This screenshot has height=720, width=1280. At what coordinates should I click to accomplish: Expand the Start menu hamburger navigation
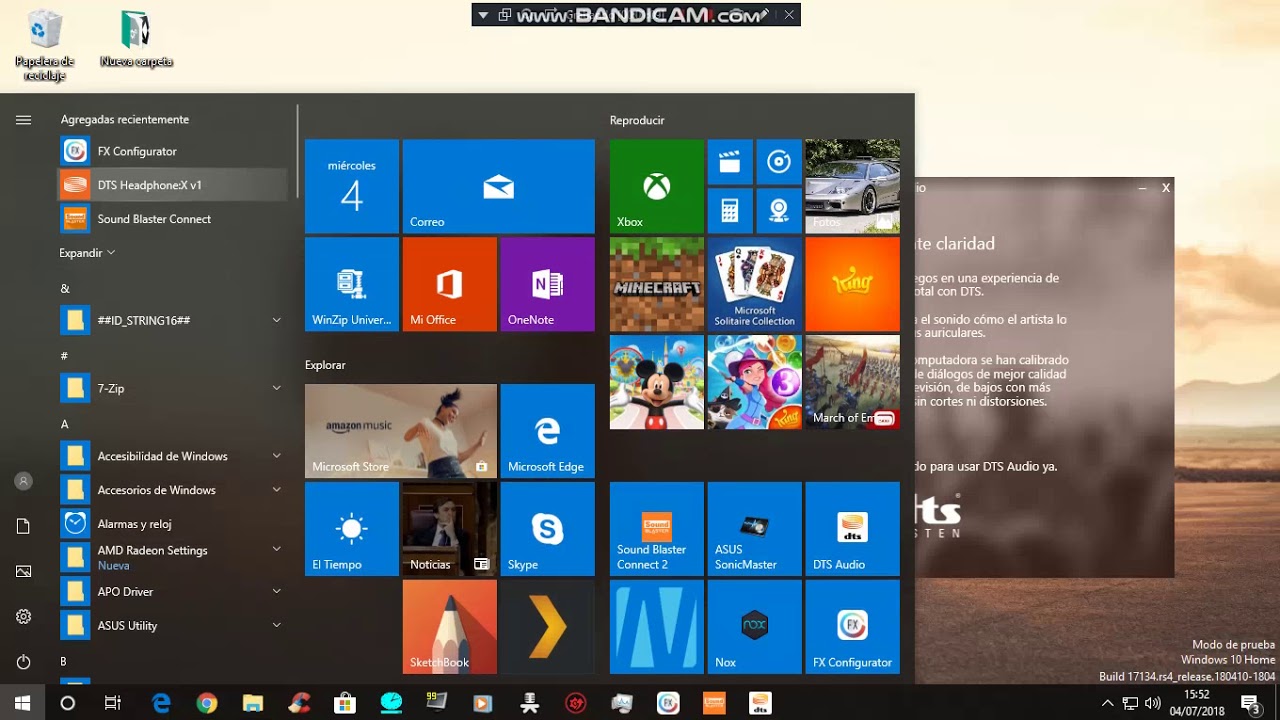pyautogui.click(x=23, y=120)
